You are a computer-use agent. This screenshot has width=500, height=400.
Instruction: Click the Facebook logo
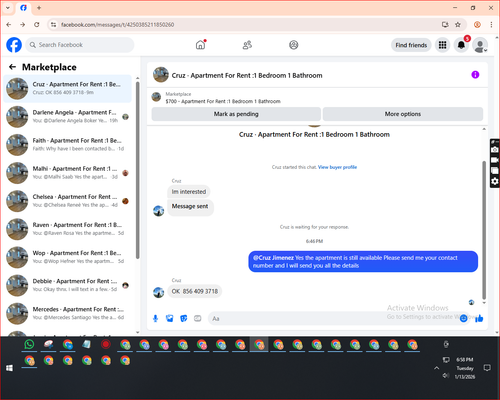pos(14,45)
